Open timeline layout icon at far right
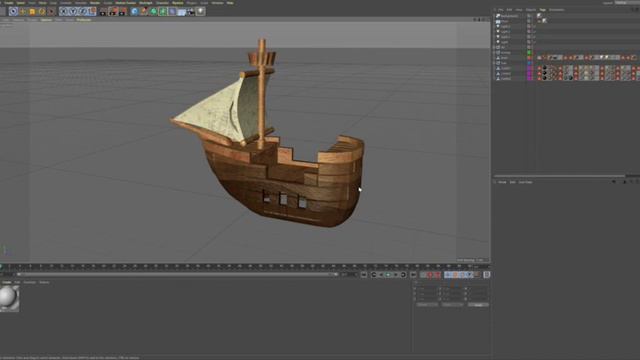 coord(487,275)
